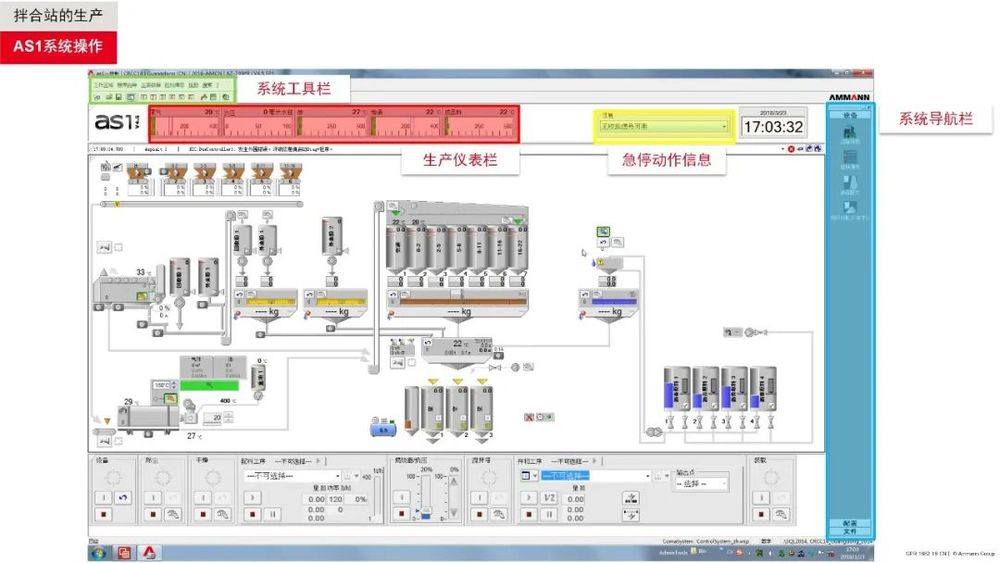Click the globe icon ending the toolbar
Viewport: 1000px width, 563px height.
point(226,97)
